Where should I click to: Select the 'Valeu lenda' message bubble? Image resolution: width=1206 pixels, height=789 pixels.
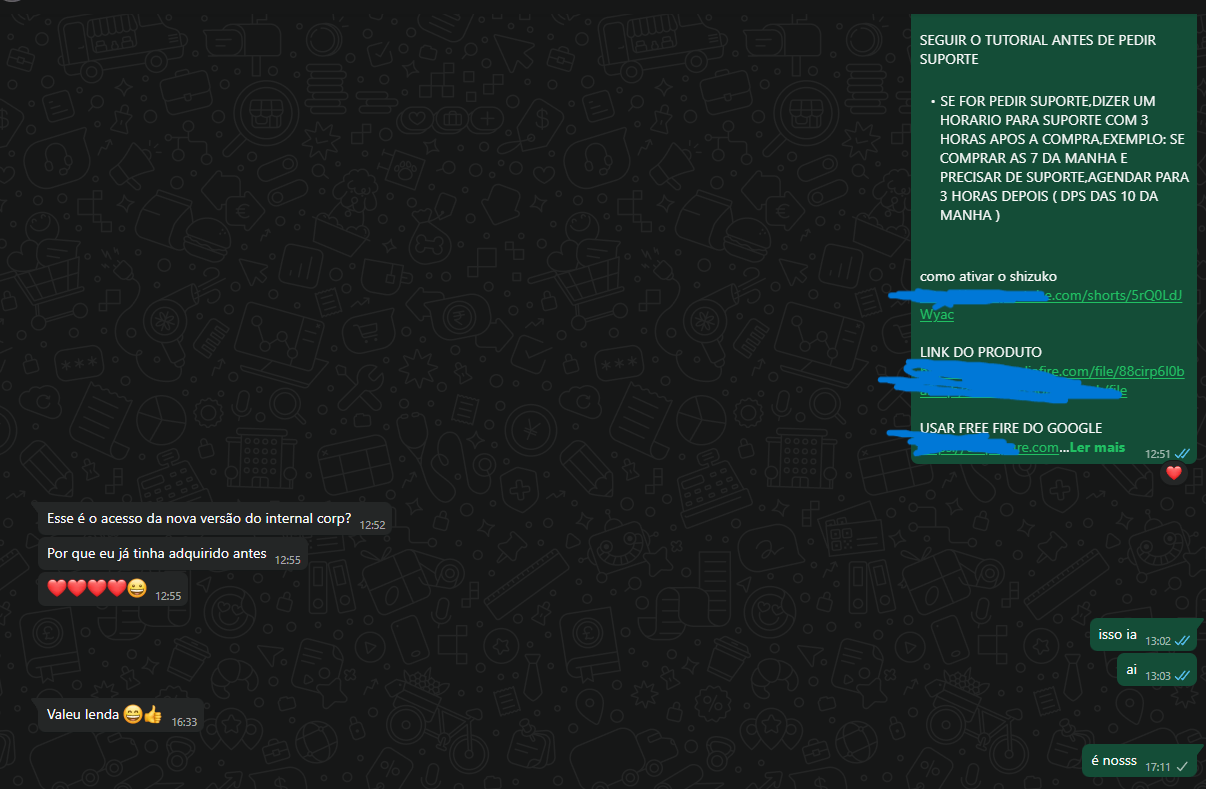click(121, 715)
